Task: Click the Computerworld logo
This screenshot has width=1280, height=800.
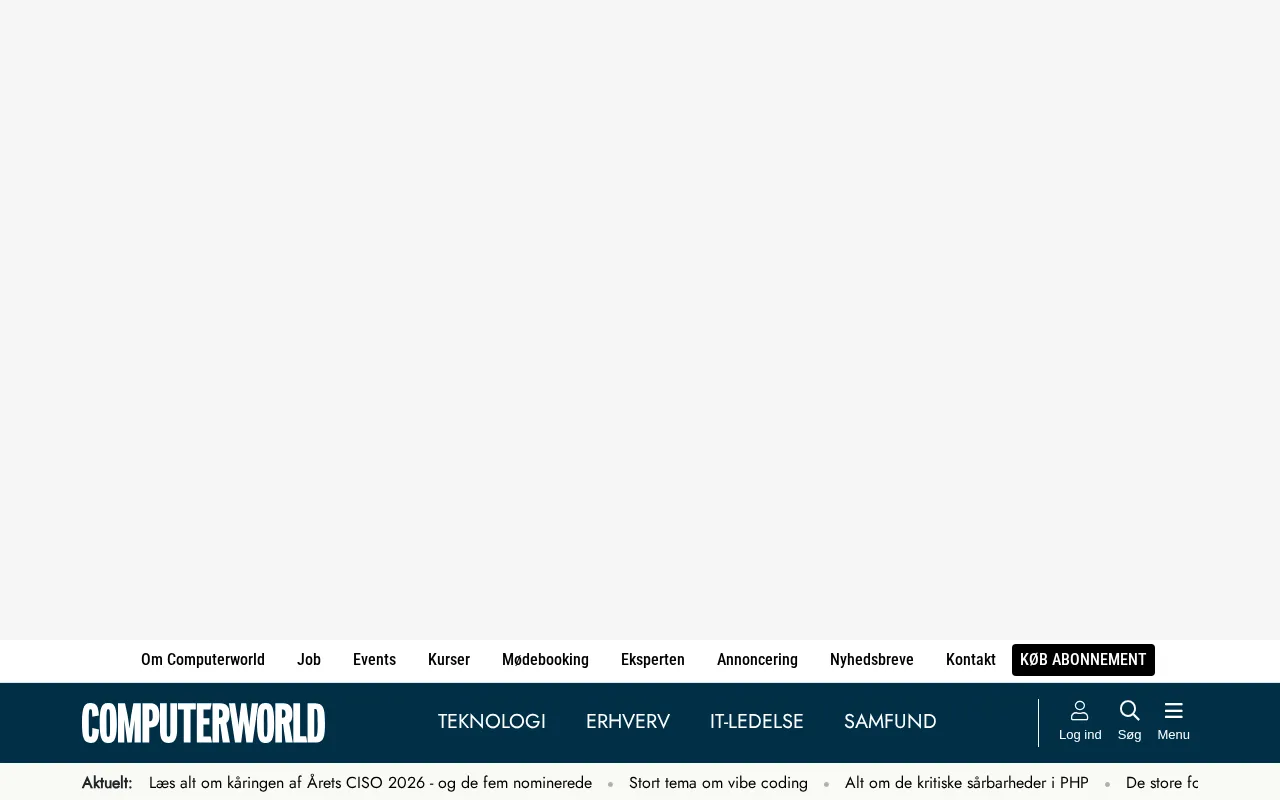Action: 203,723
